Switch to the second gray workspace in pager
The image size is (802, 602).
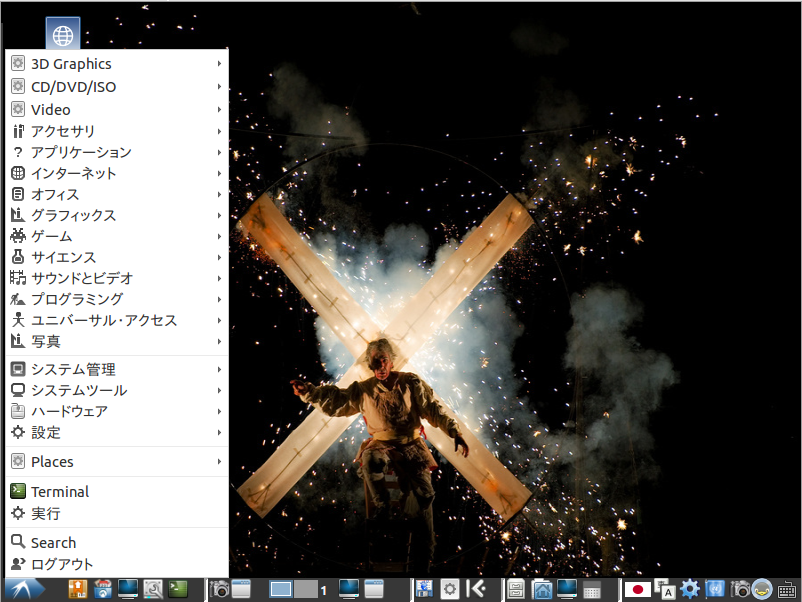[306, 590]
